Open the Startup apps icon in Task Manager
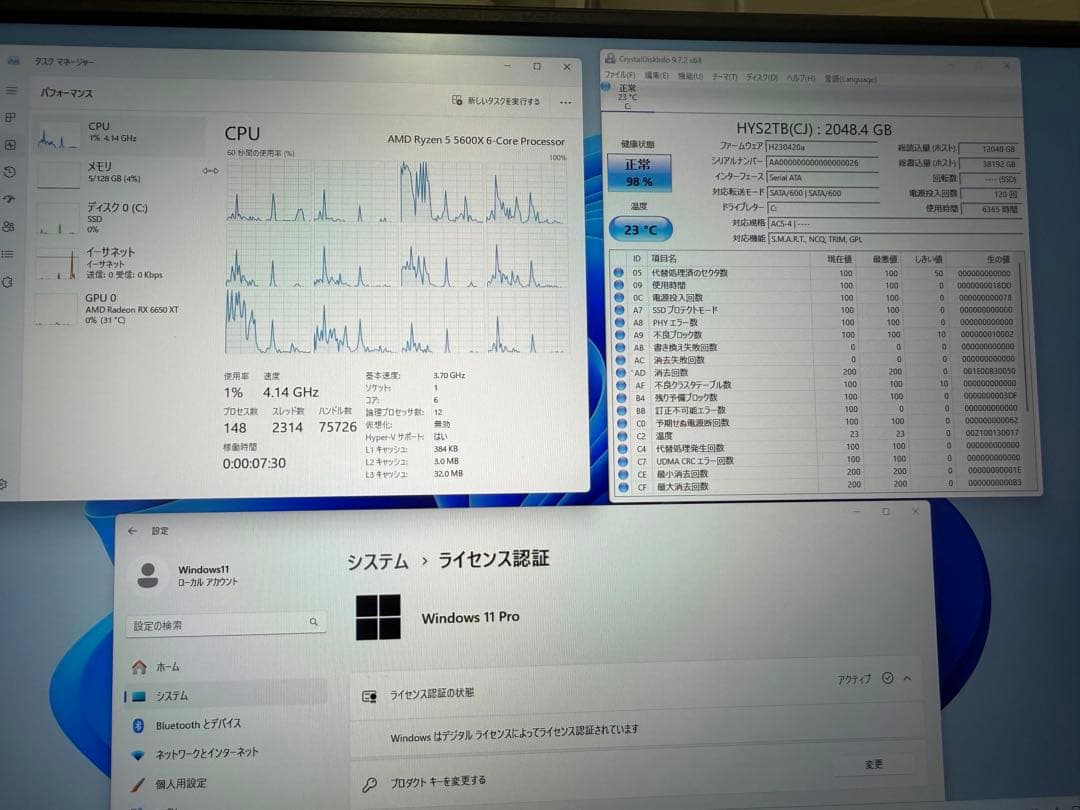This screenshot has height=810, width=1080. [9, 199]
